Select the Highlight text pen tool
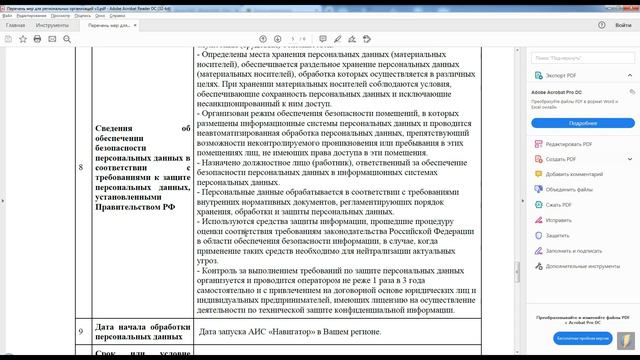Viewport: 640px width, 360px height. [338, 39]
